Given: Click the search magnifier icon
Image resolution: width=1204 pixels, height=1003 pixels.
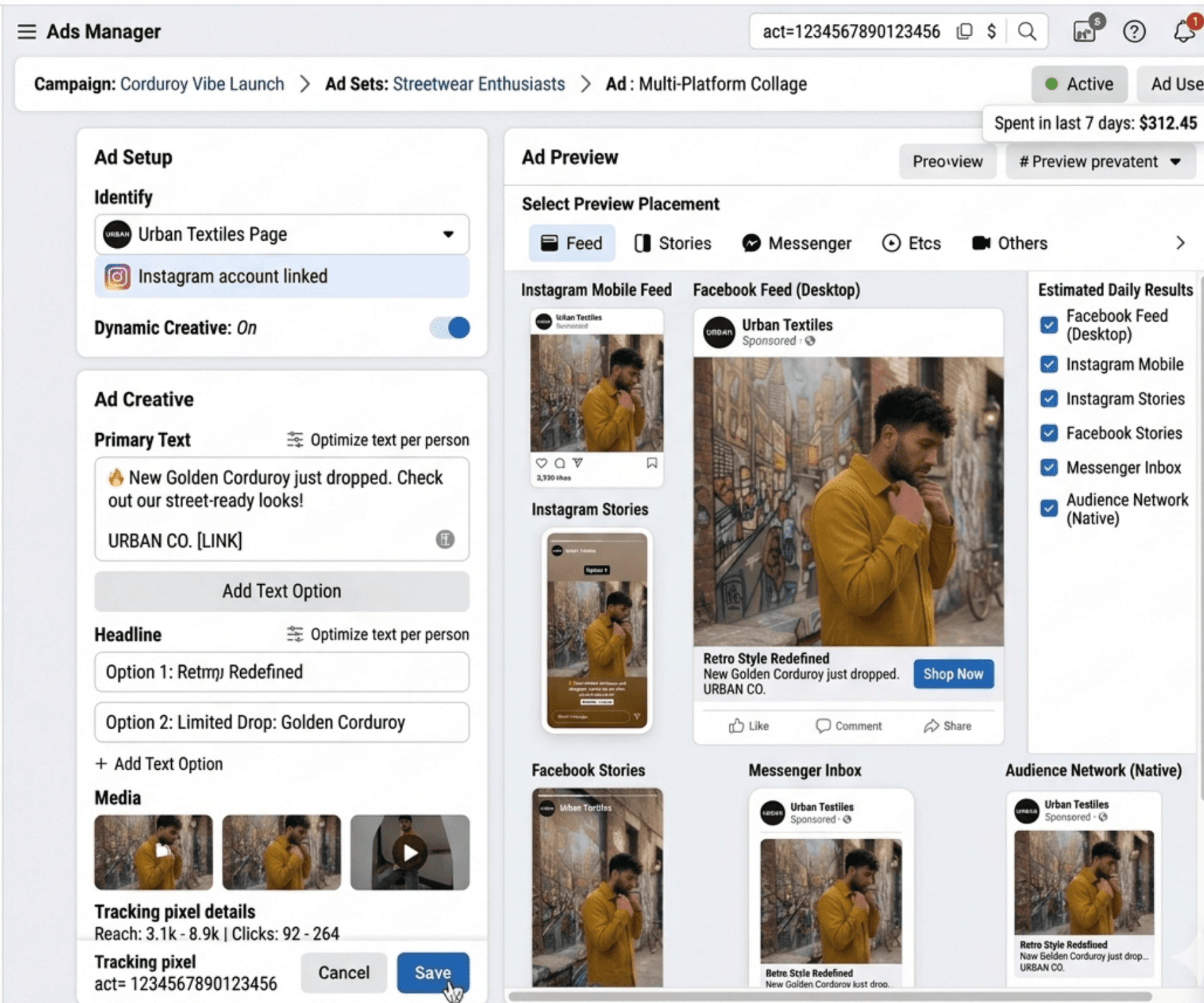Looking at the screenshot, I should tap(1027, 31).
